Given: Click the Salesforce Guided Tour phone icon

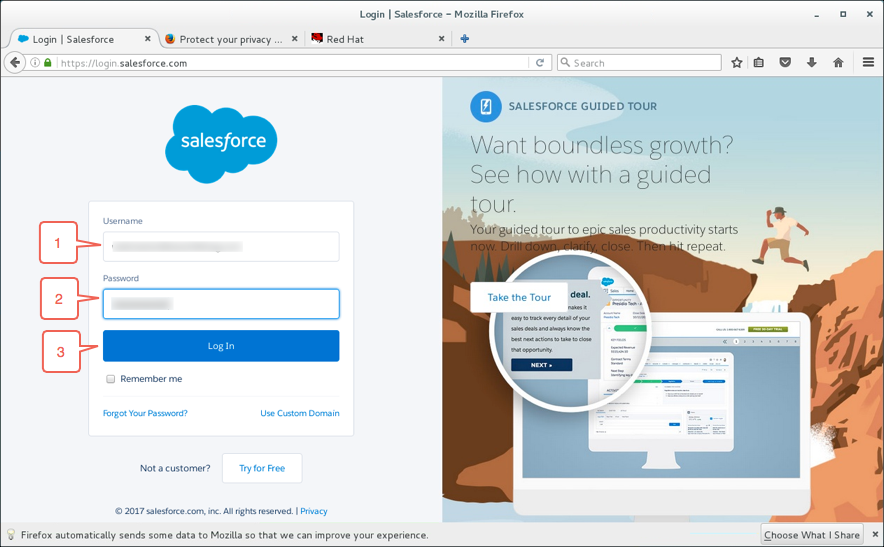Looking at the screenshot, I should coord(485,106).
